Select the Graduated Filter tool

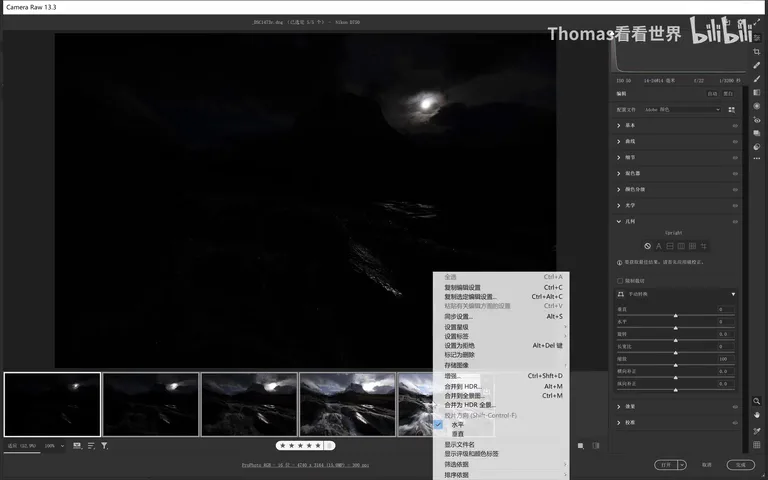(x=757, y=93)
